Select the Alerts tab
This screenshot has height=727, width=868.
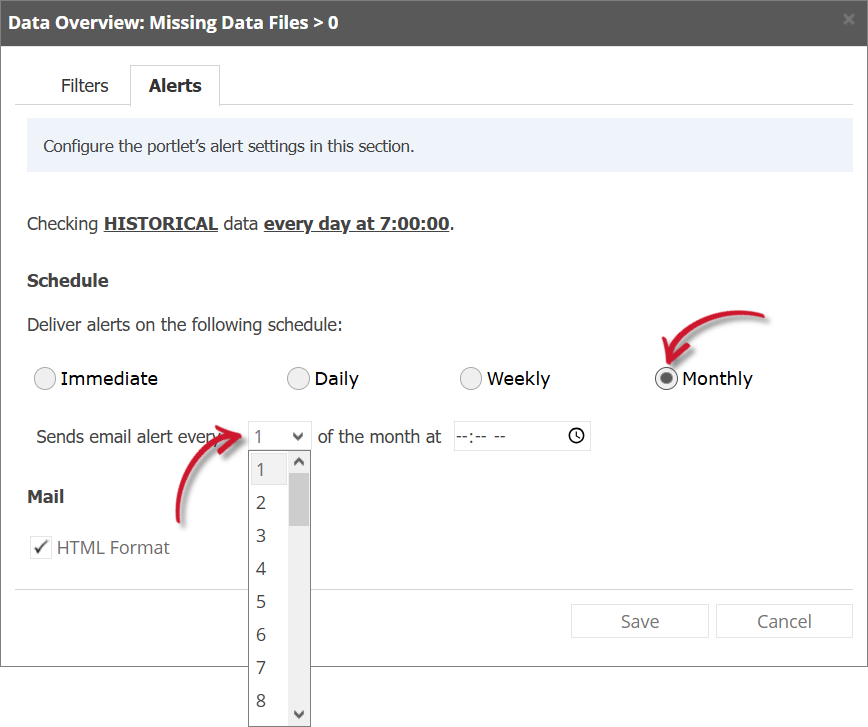[x=174, y=85]
